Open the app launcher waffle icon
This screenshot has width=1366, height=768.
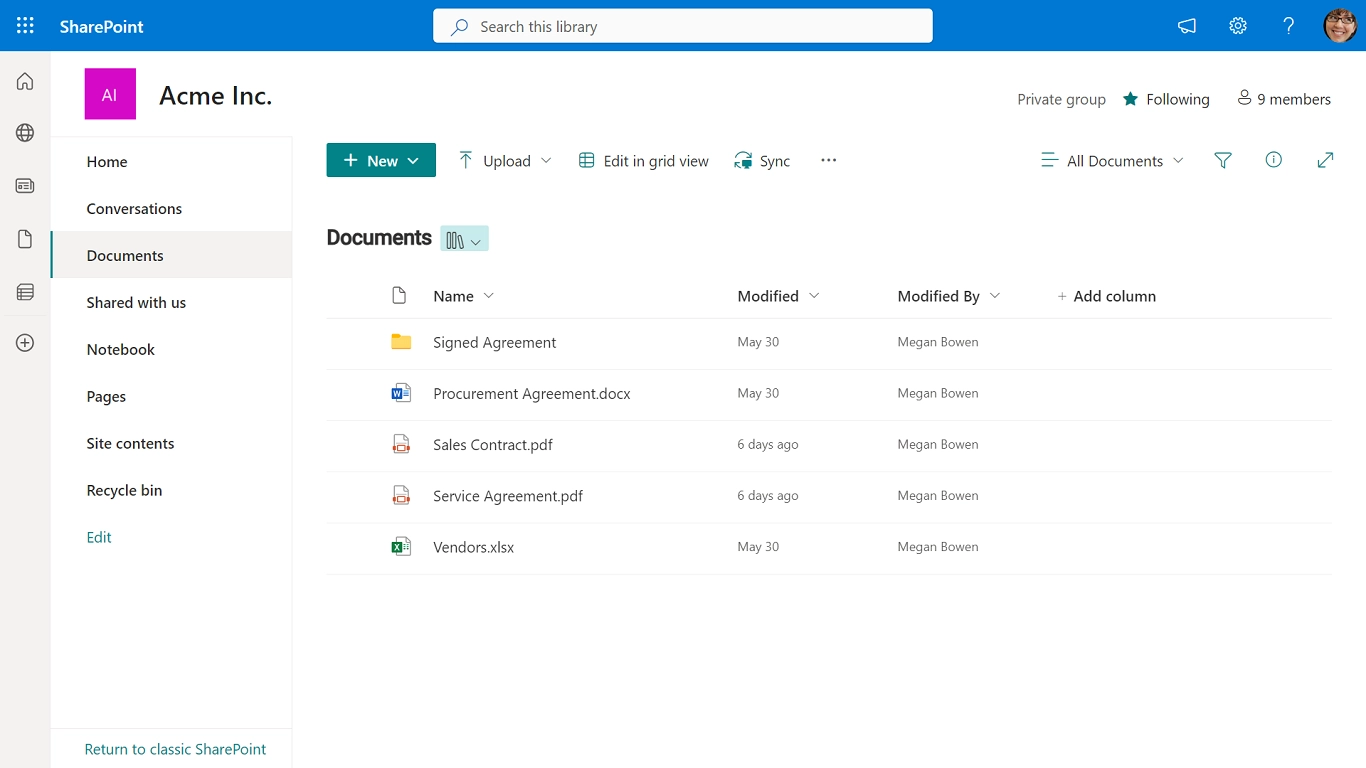[25, 26]
